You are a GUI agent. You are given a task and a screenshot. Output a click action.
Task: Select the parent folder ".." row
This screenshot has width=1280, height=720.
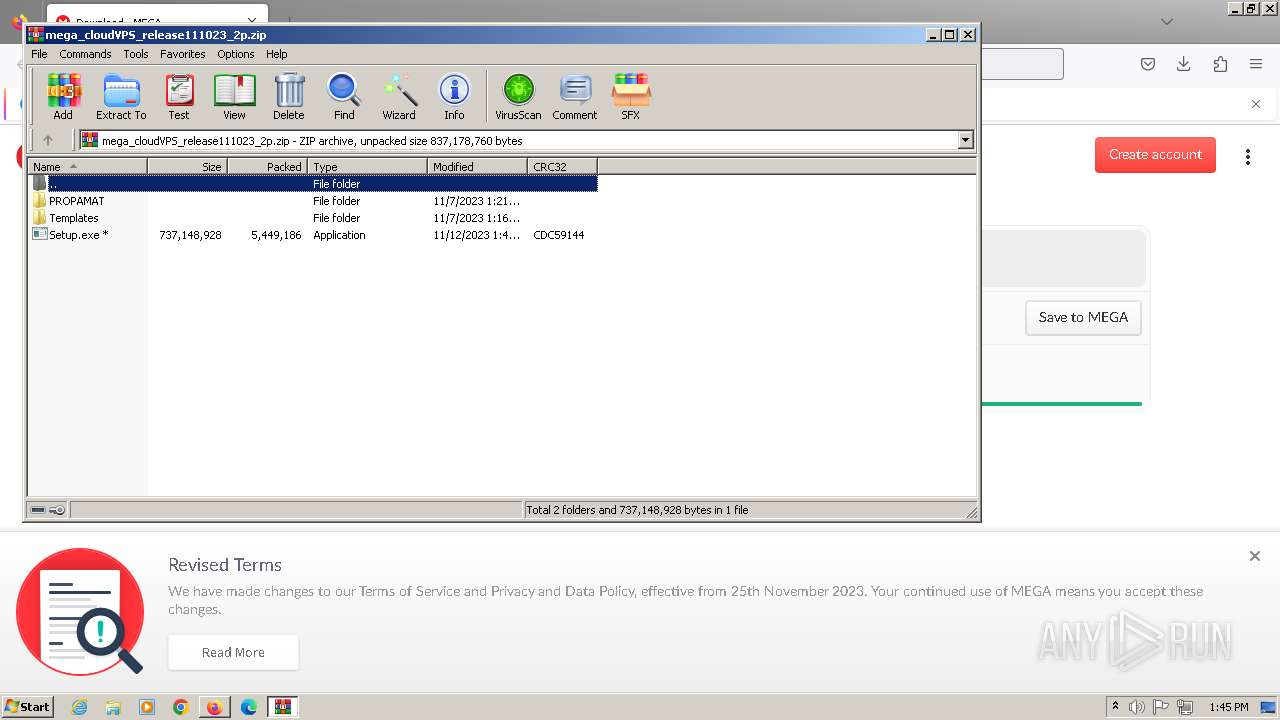312,184
